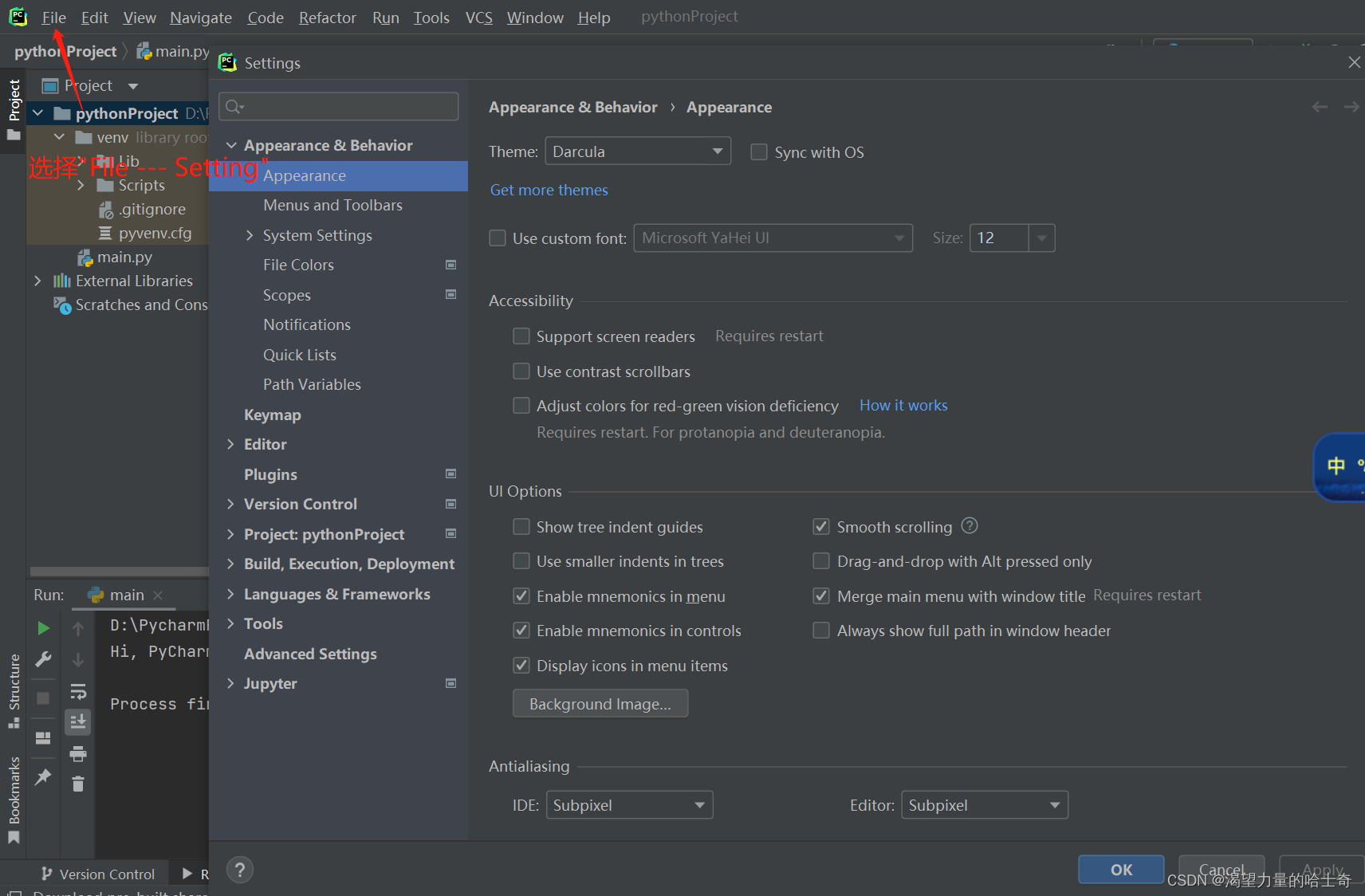Open How it works link
Image resolution: width=1365 pixels, height=896 pixels.
pyautogui.click(x=903, y=405)
